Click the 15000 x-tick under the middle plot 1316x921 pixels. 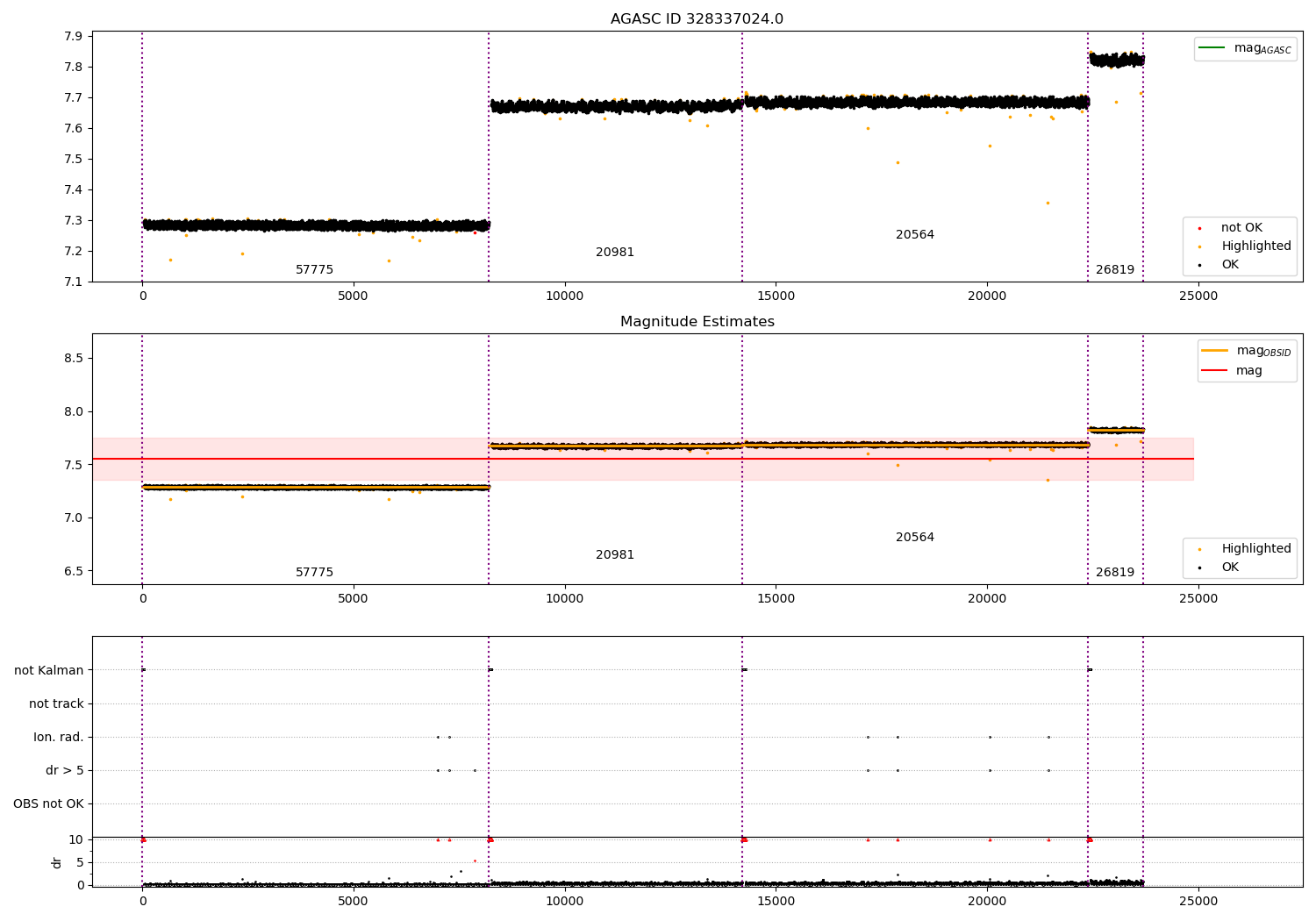coord(776,599)
